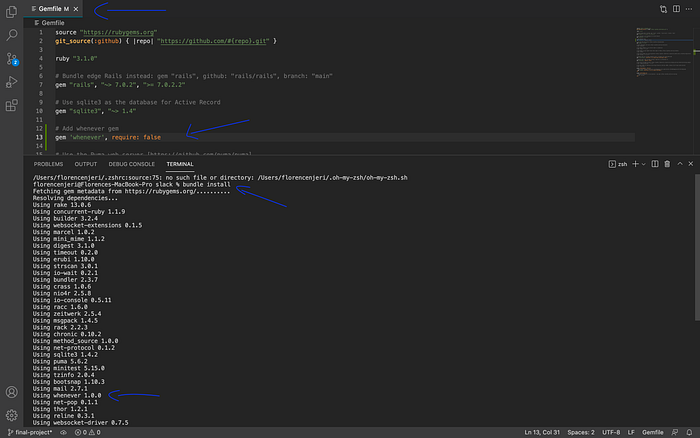Screen dimensions: 700x438
Task: Open the Accounts menu icon
Action: click(12, 392)
